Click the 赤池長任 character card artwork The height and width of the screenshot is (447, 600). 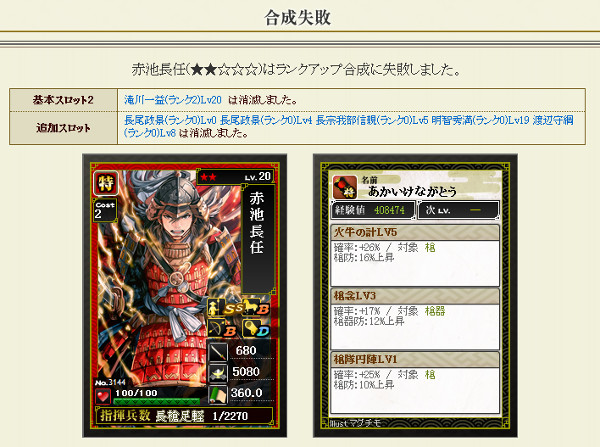point(184,296)
